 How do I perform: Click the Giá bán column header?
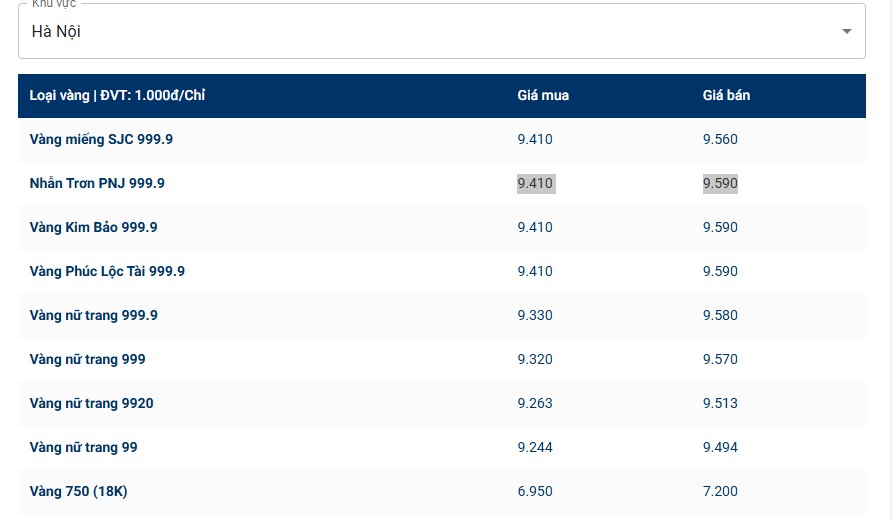tap(726, 96)
